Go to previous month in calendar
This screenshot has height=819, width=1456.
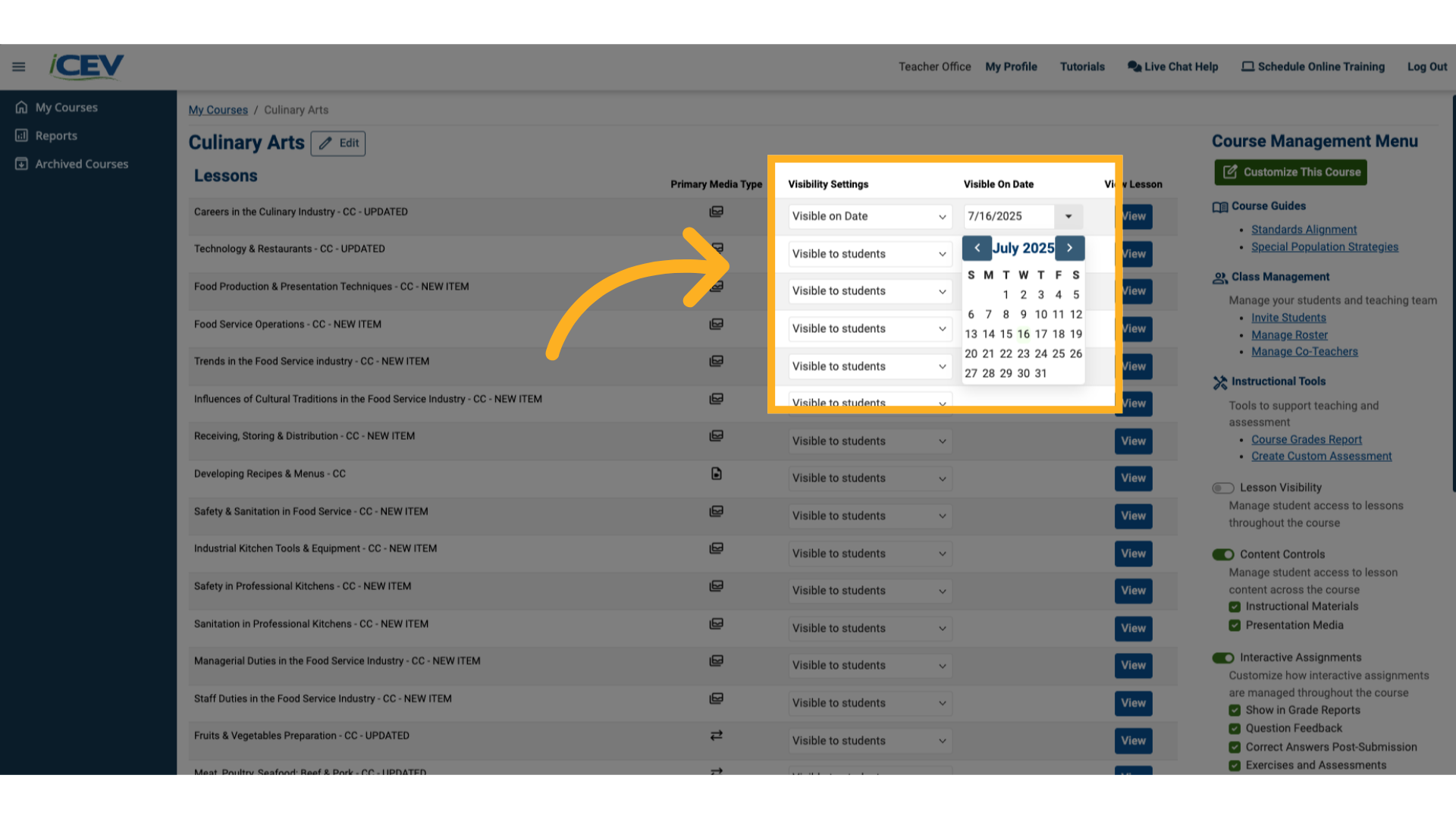point(977,248)
